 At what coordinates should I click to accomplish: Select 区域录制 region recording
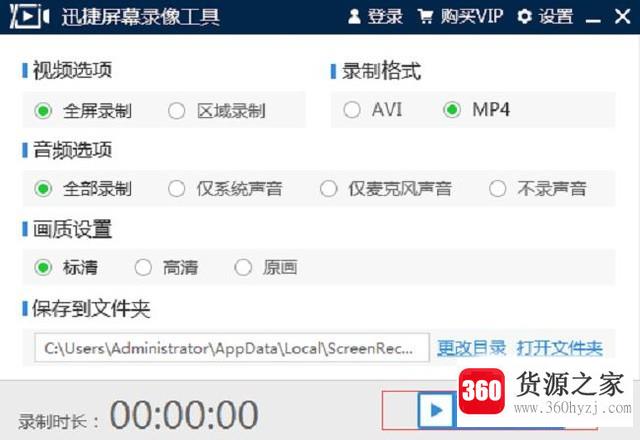[217, 111]
